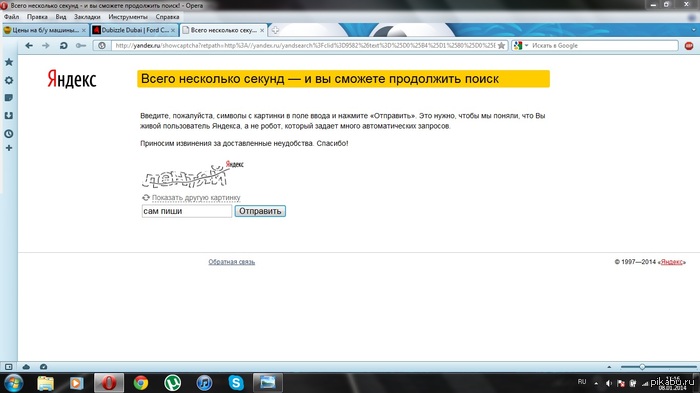Open the settings gear in Opera sidebar

8,80
